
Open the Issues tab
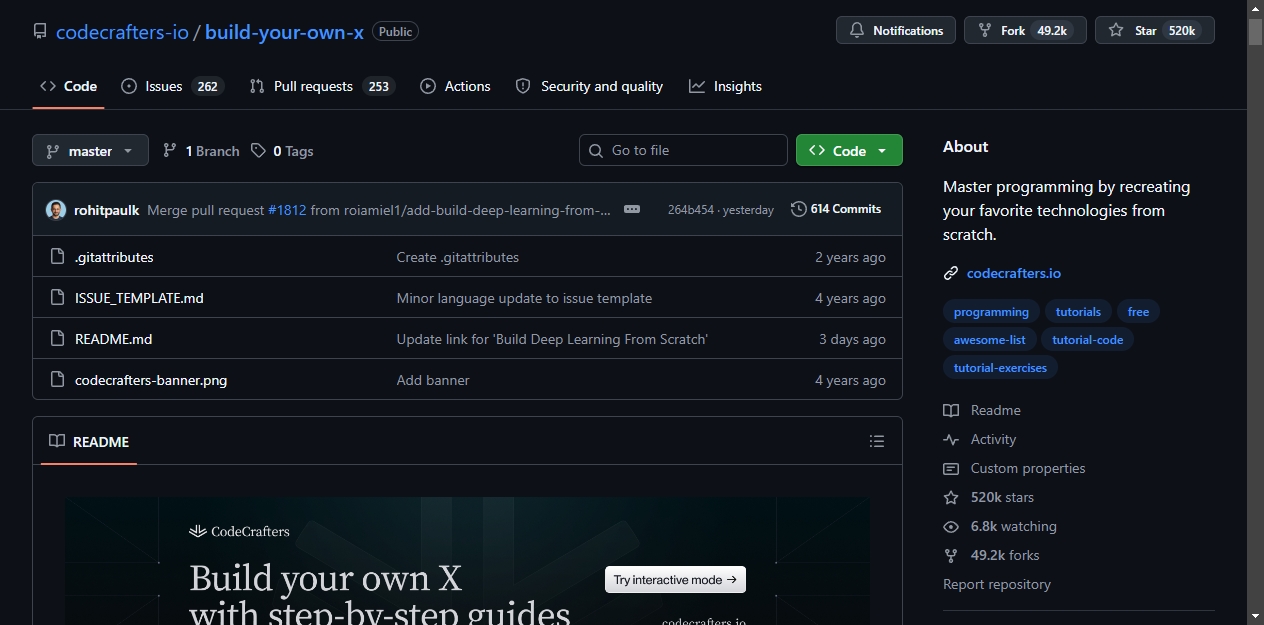[x=172, y=86]
